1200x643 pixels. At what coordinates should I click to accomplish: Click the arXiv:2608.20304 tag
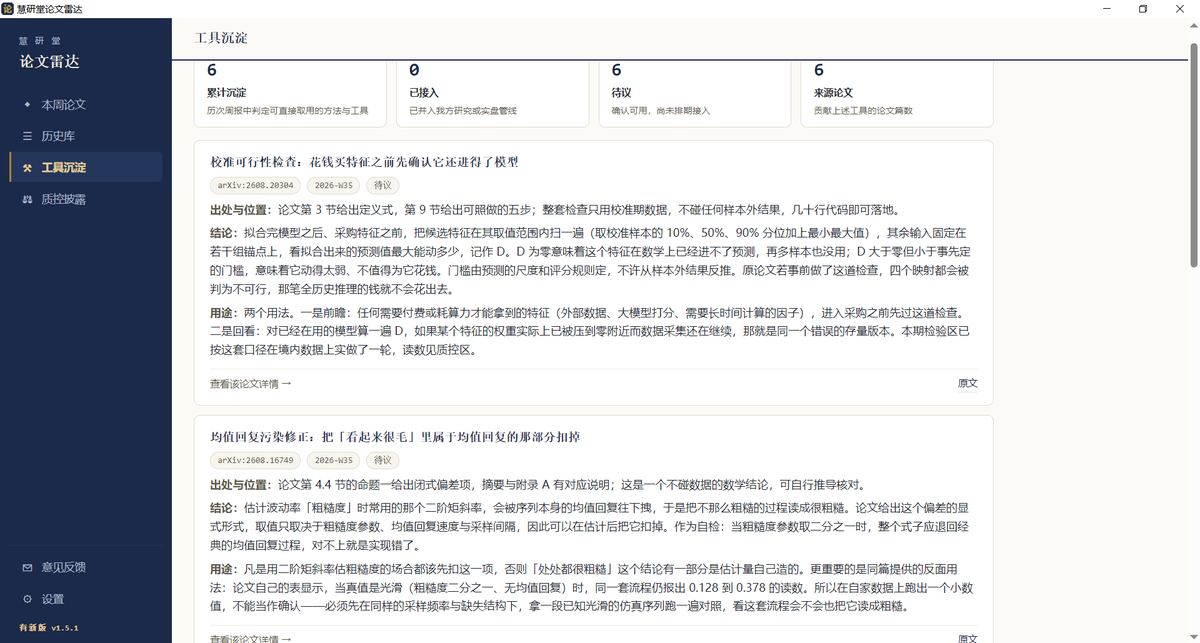click(253, 185)
